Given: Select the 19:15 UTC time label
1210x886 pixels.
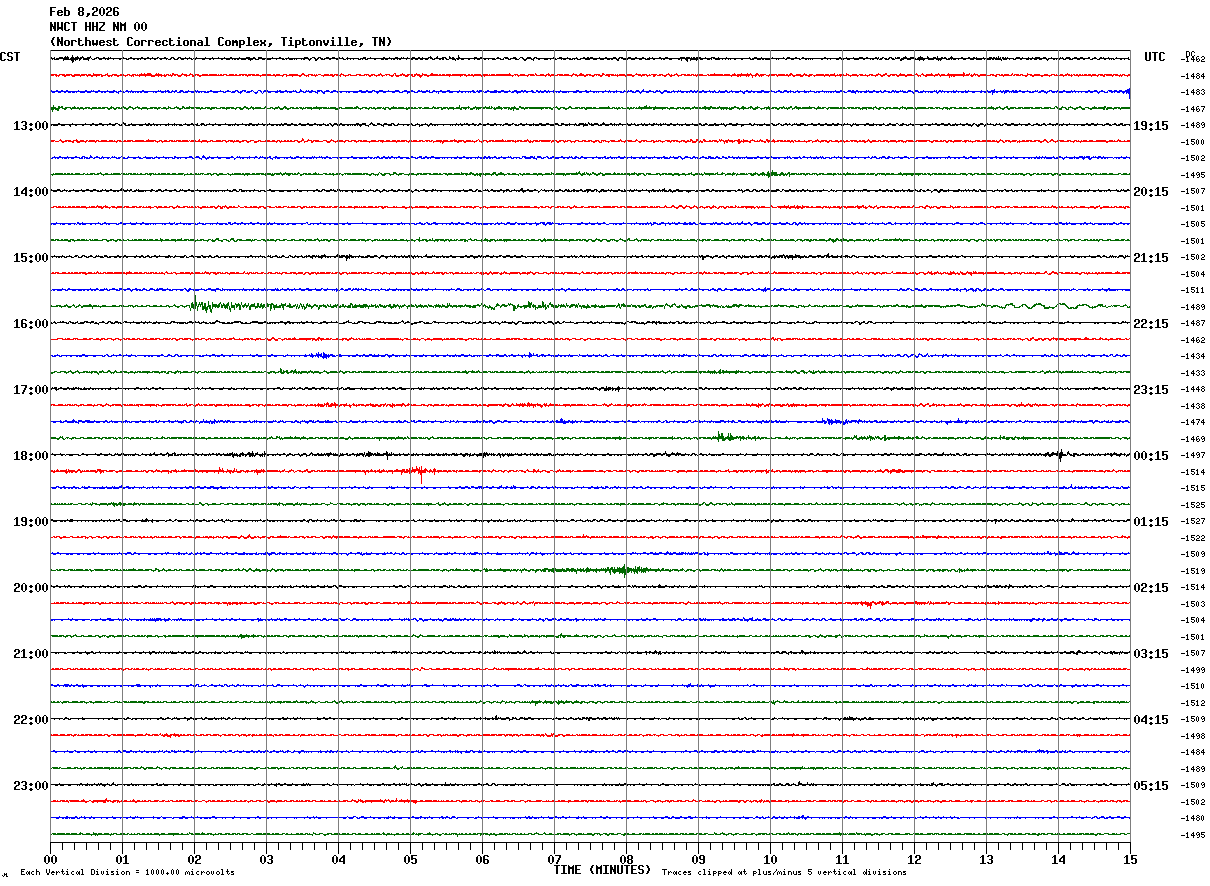Looking at the screenshot, I should coord(1150,126).
